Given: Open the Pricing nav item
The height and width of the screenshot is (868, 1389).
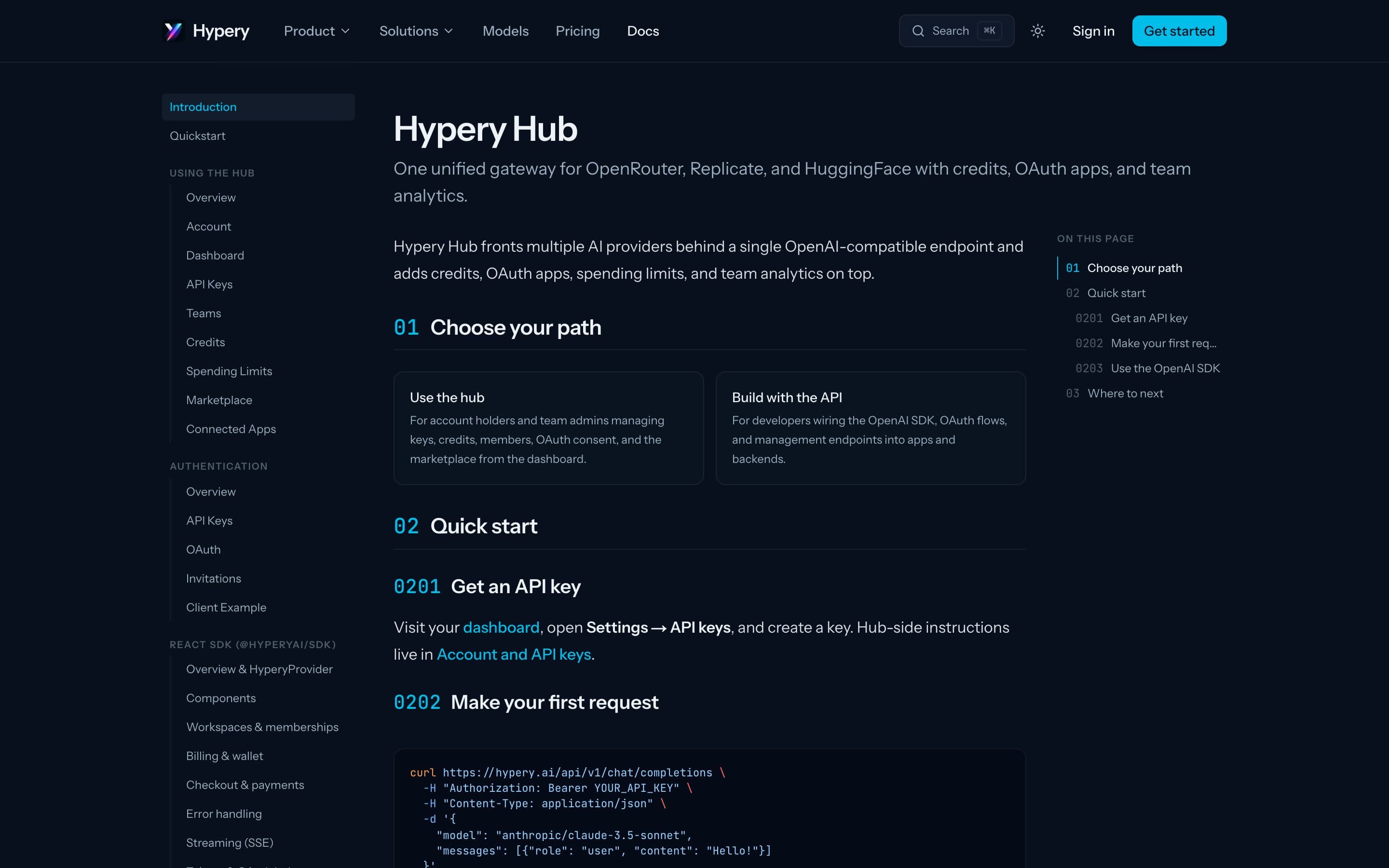Looking at the screenshot, I should pyautogui.click(x=577, y=31).
